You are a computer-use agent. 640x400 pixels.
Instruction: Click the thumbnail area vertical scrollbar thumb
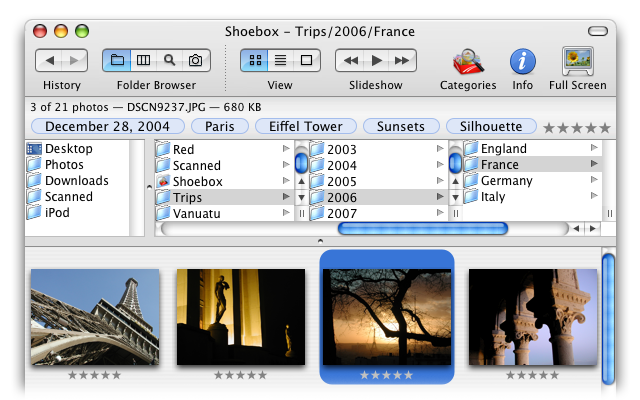608,319
